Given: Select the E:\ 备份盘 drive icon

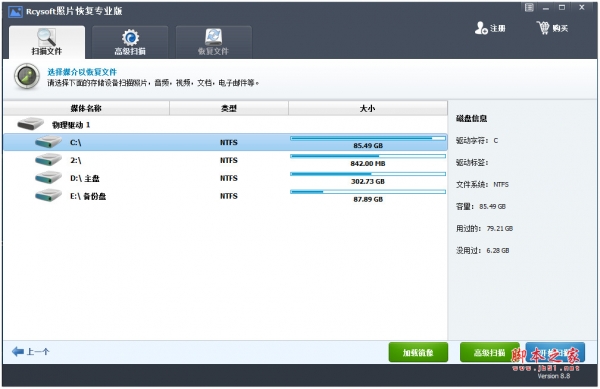Looking at the screenshot, I should point(48,196).
